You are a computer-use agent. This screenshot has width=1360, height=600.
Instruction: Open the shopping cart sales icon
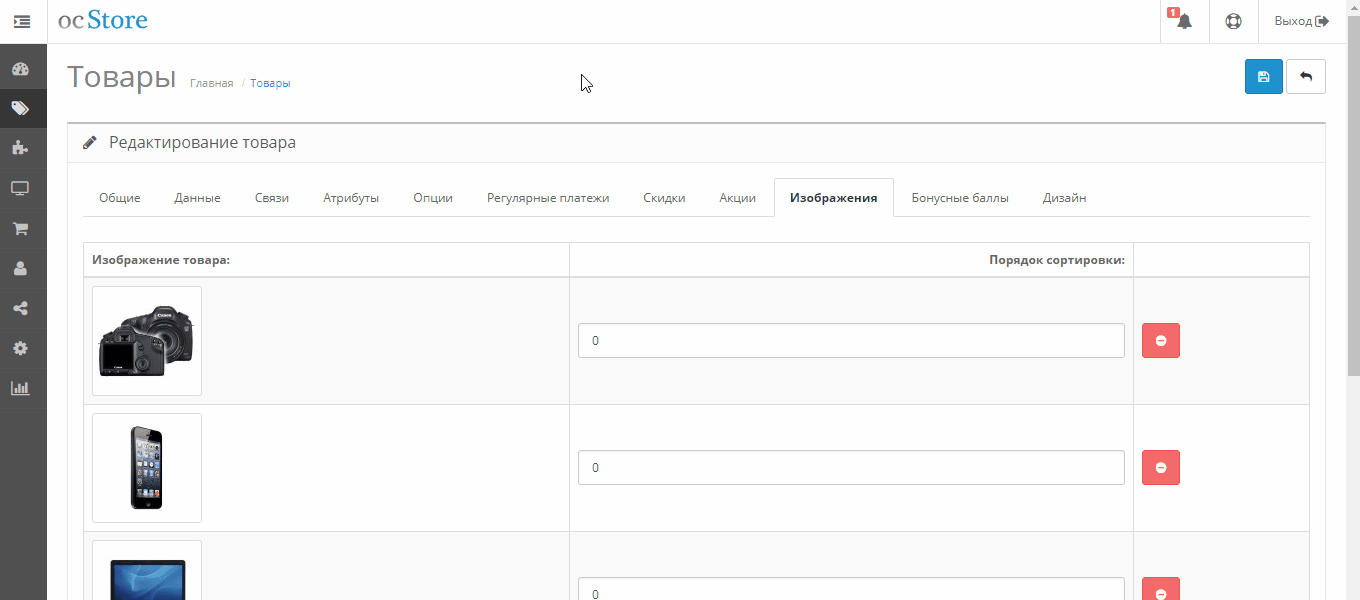(21, 229)
